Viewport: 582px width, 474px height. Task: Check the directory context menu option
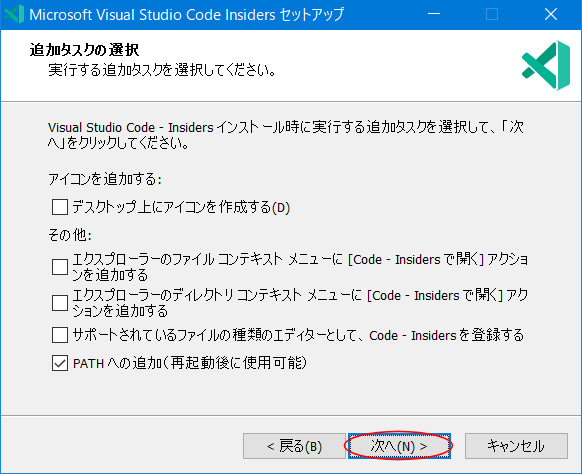(x=60, y=303)
